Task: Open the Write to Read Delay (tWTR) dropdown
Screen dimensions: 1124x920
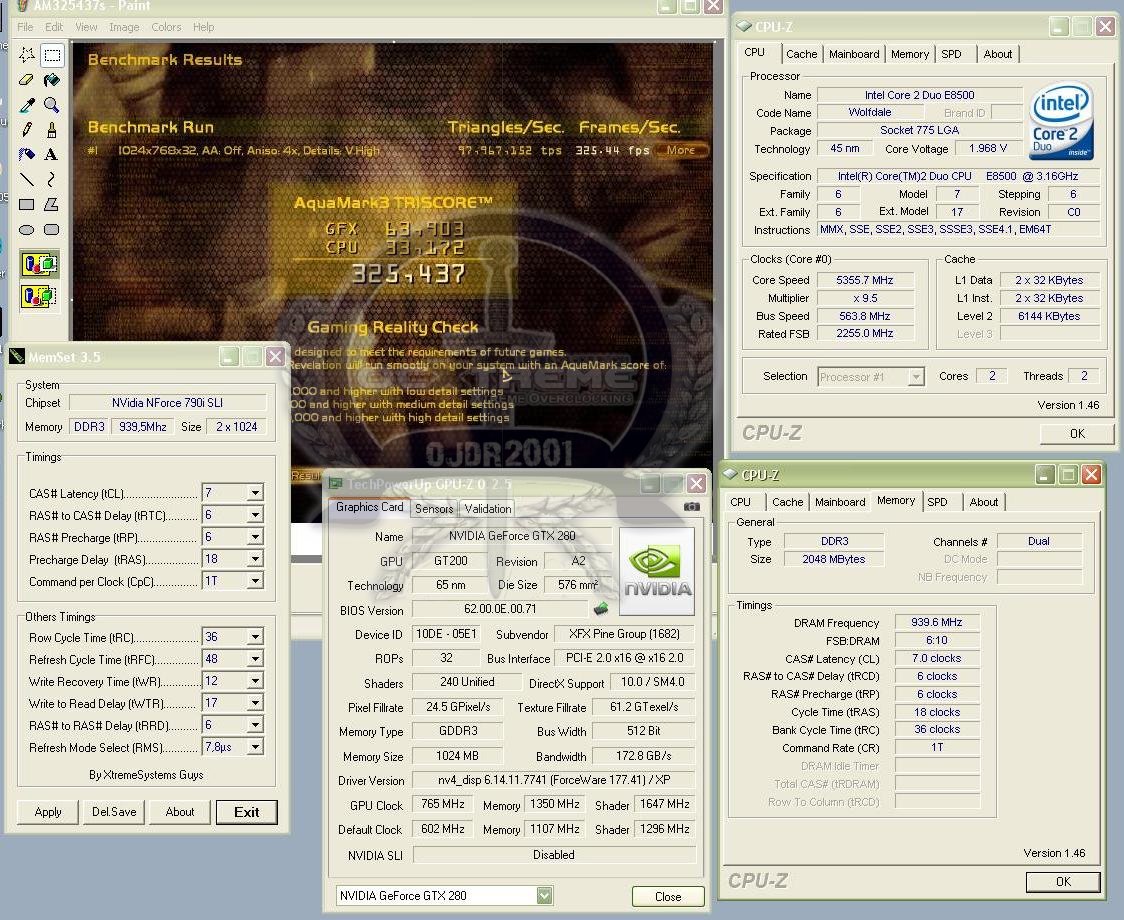Action: click(x=255, y=703)
